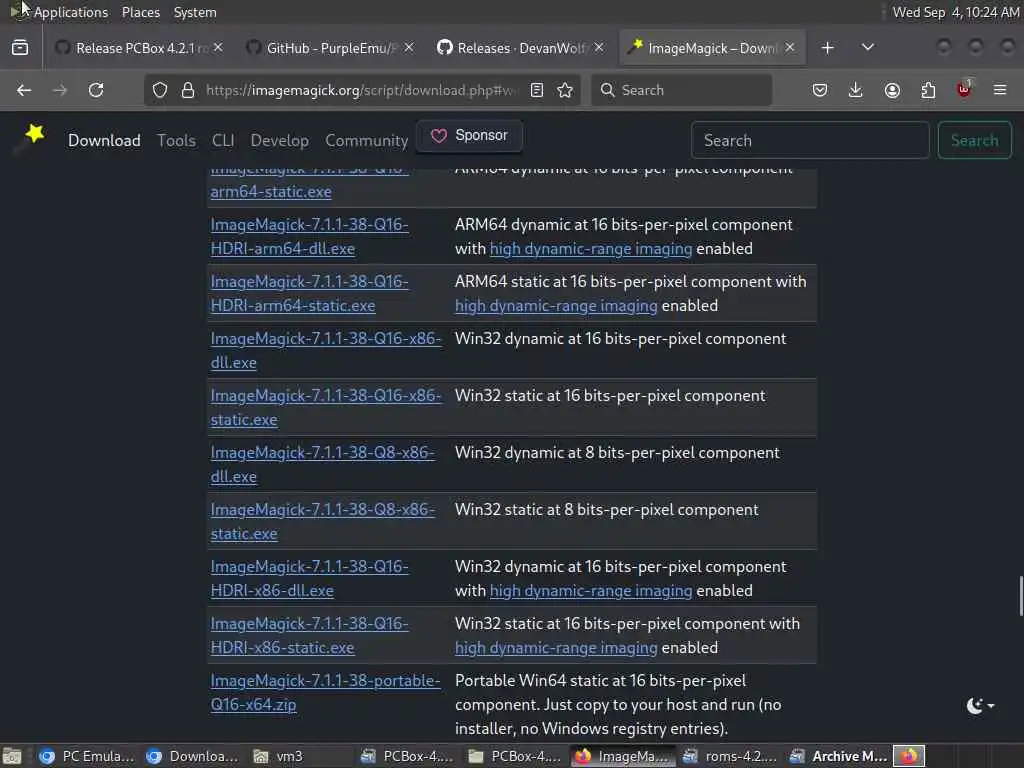This screenshot has height=768, width=1024.
Task: Open the Firefox hamburger application menu
Action: 1000,90
